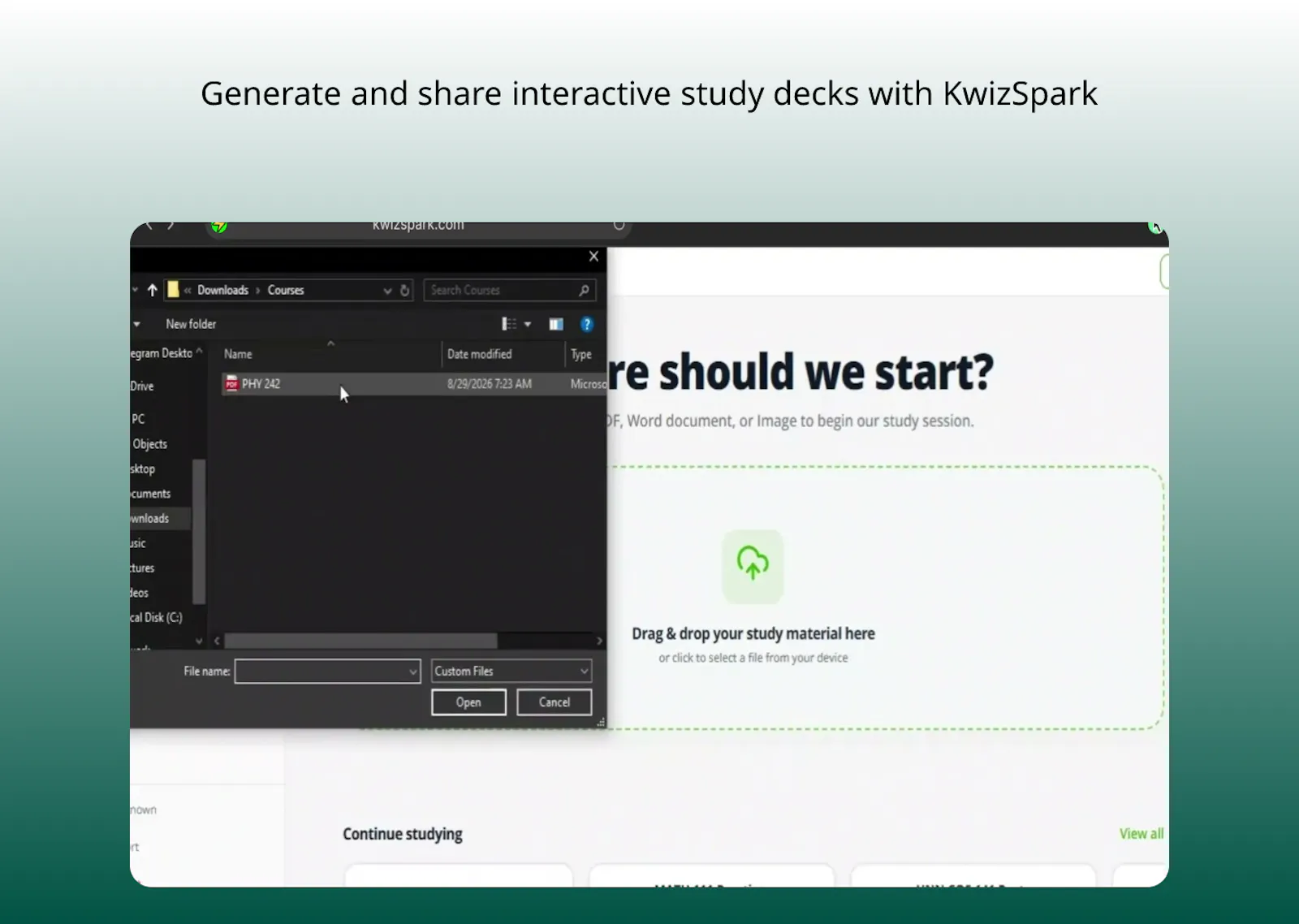This screenshot has height=924, width=1299.
Task: Select Local Disk (C:) in navigation pane
Action: pos(156,617)
